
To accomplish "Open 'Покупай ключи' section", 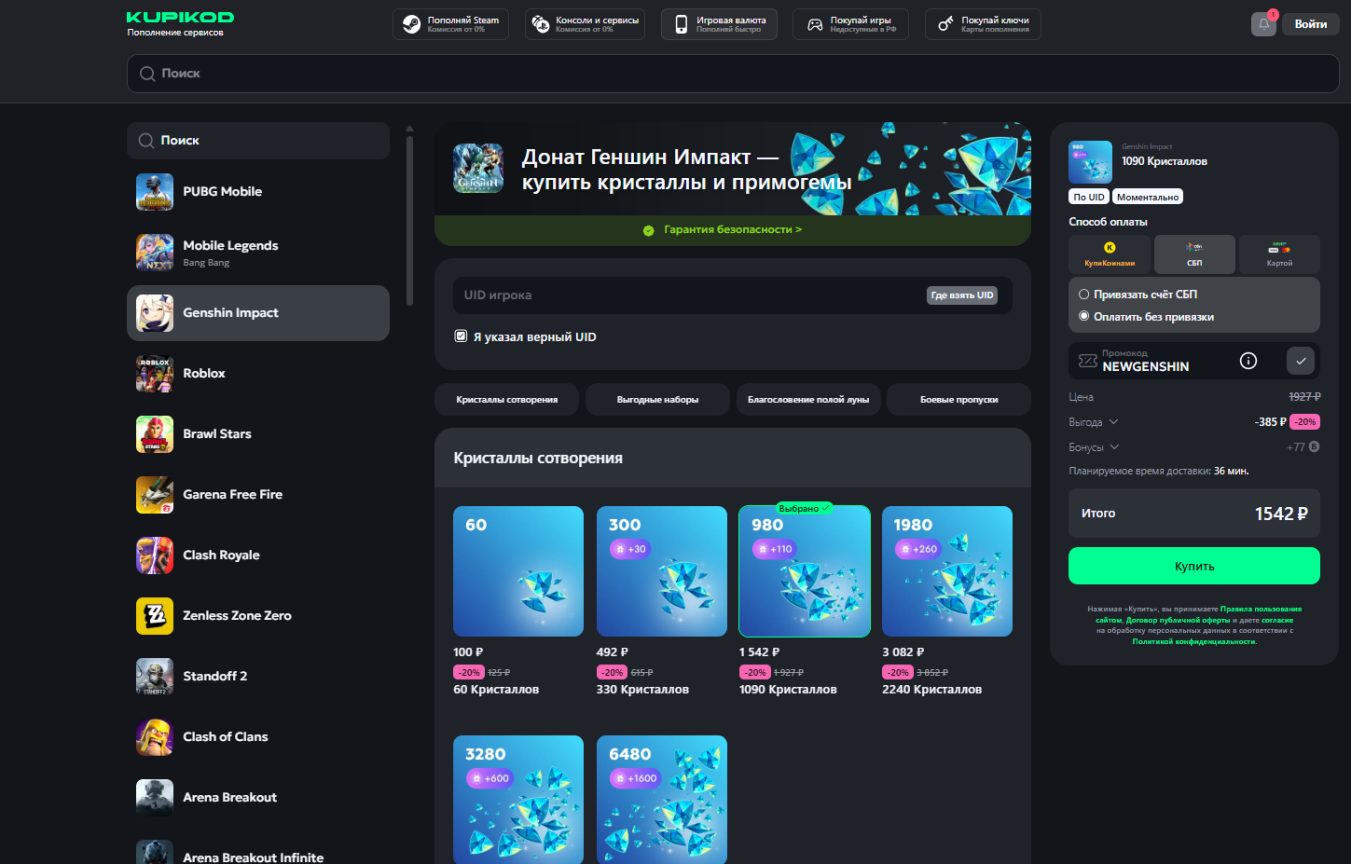I will 983,24.
